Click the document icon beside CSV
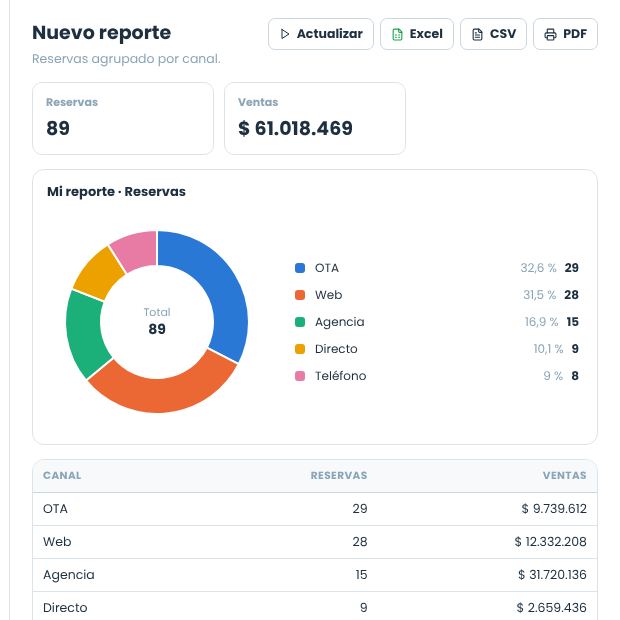The image size is (620, 620). (477, 34)
